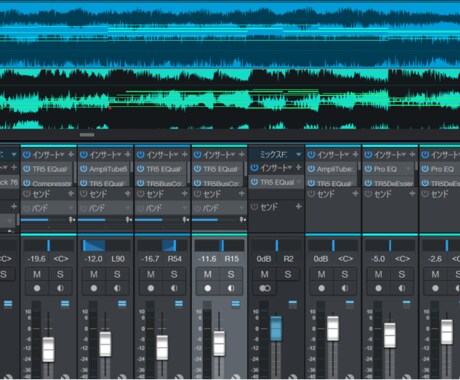The width and height of the screenshot is (460, 380).
Task: Bypass Pro EQ on the -5.0 channel
Action: point(368,169)
